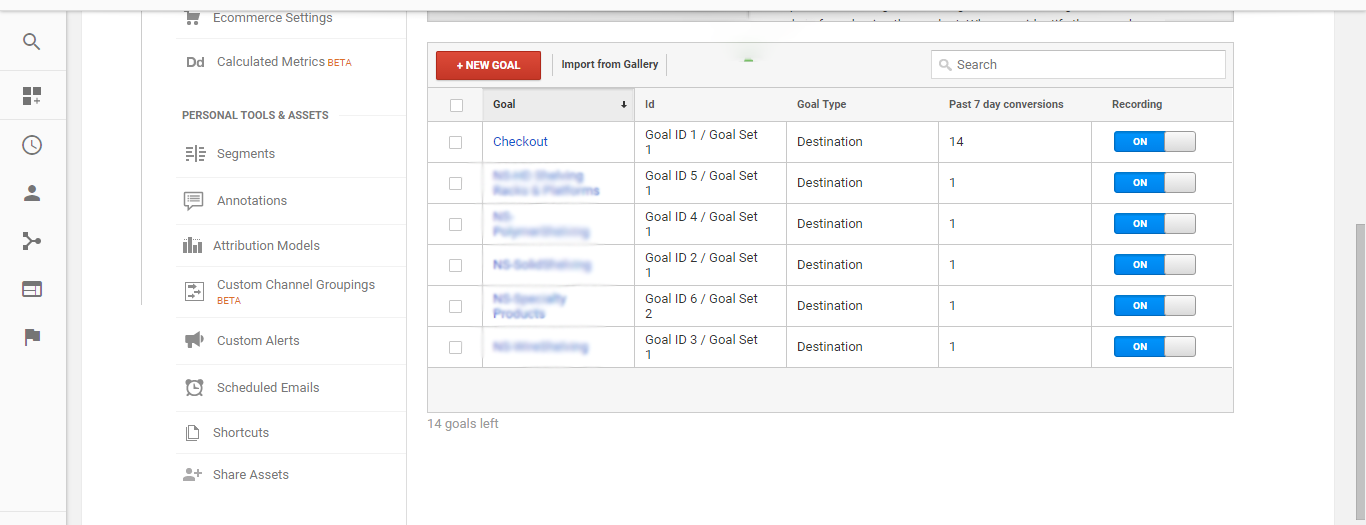Open the Customization dashboard icon

click(32, 96)
